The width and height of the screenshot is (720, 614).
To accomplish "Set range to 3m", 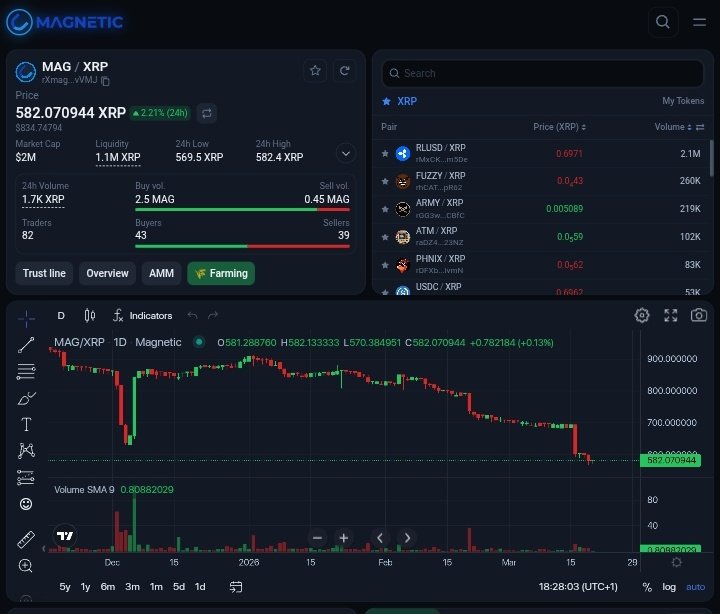I will pos(132,587).
